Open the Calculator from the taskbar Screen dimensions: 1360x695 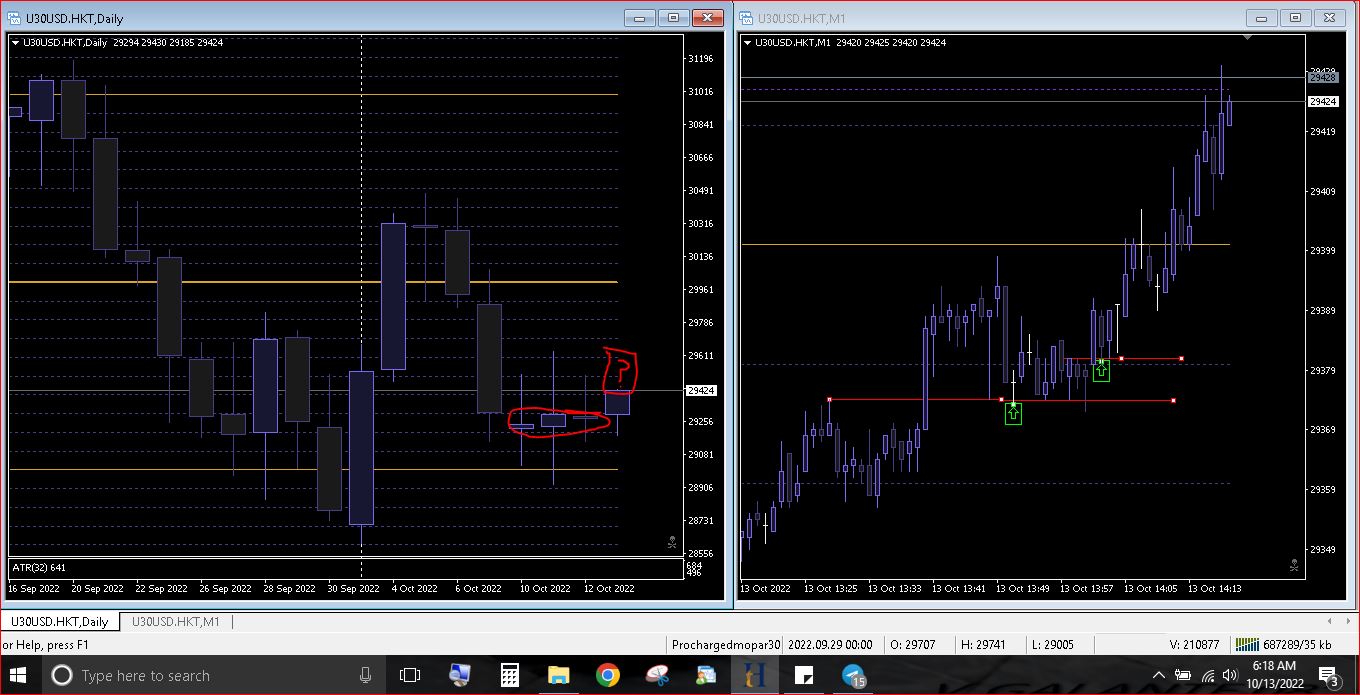tap(509, 675)
